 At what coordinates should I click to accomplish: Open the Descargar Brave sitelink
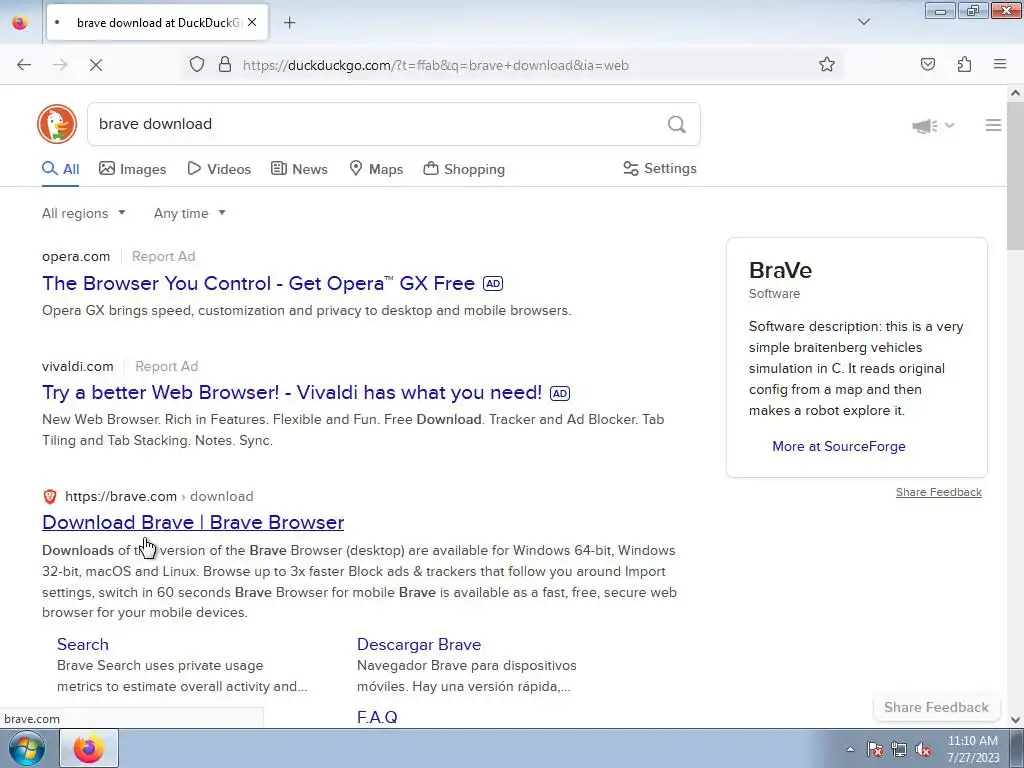pyautogui.click(x=419, y=645)
